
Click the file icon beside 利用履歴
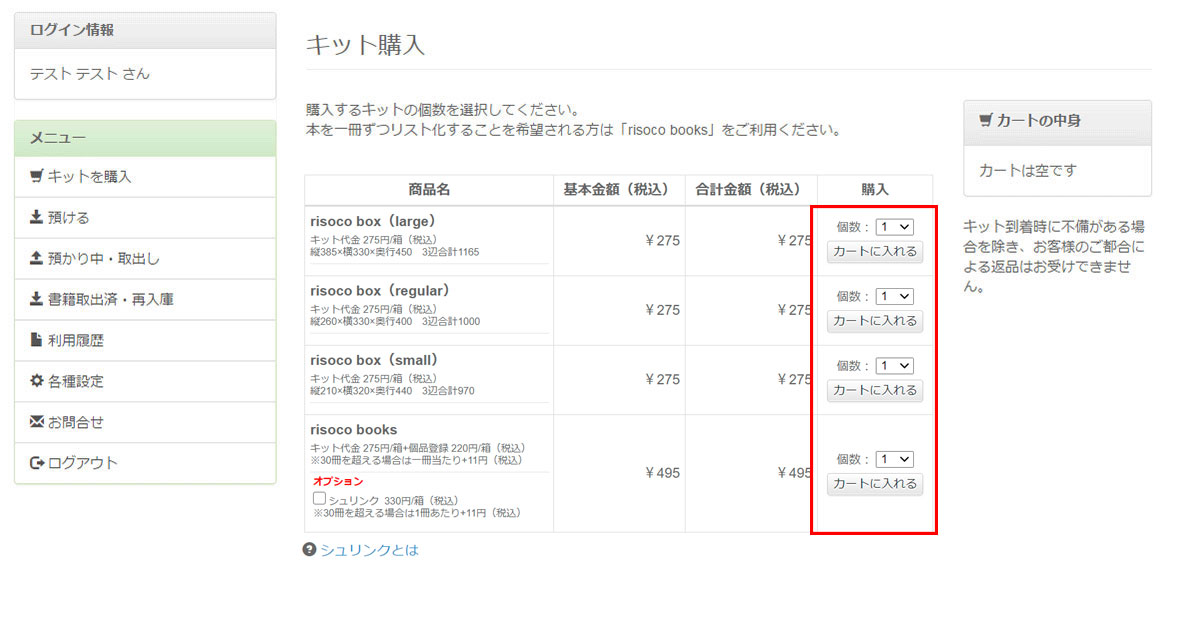click(37, 340)
